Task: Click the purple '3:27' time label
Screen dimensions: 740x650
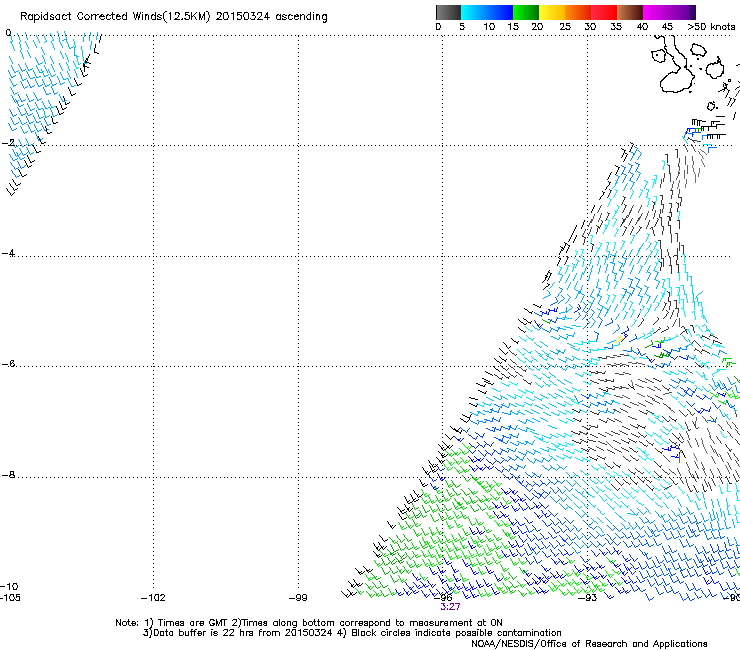Action: 450,607
